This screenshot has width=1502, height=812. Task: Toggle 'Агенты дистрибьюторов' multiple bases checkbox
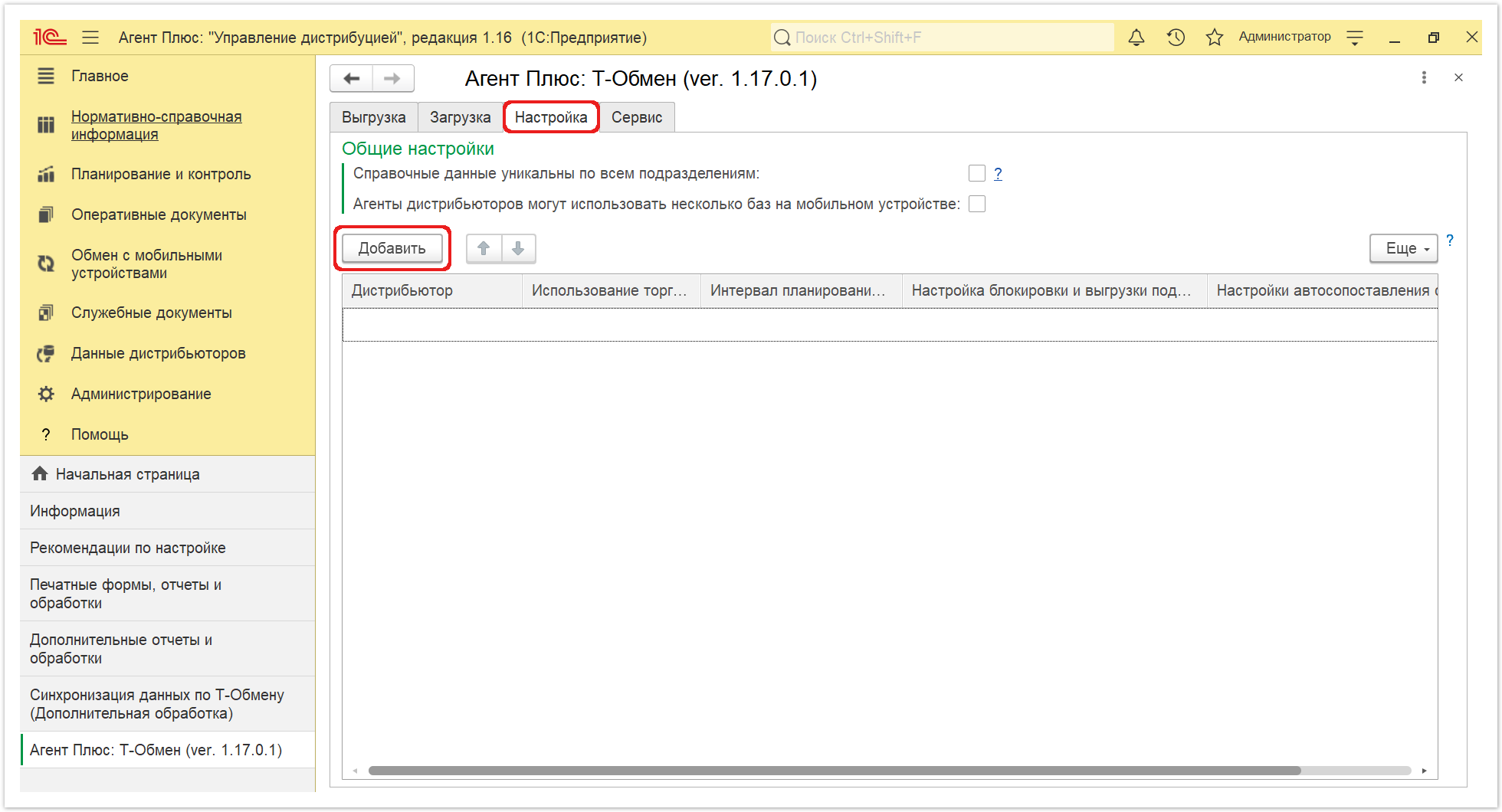(x=976, y=204)
